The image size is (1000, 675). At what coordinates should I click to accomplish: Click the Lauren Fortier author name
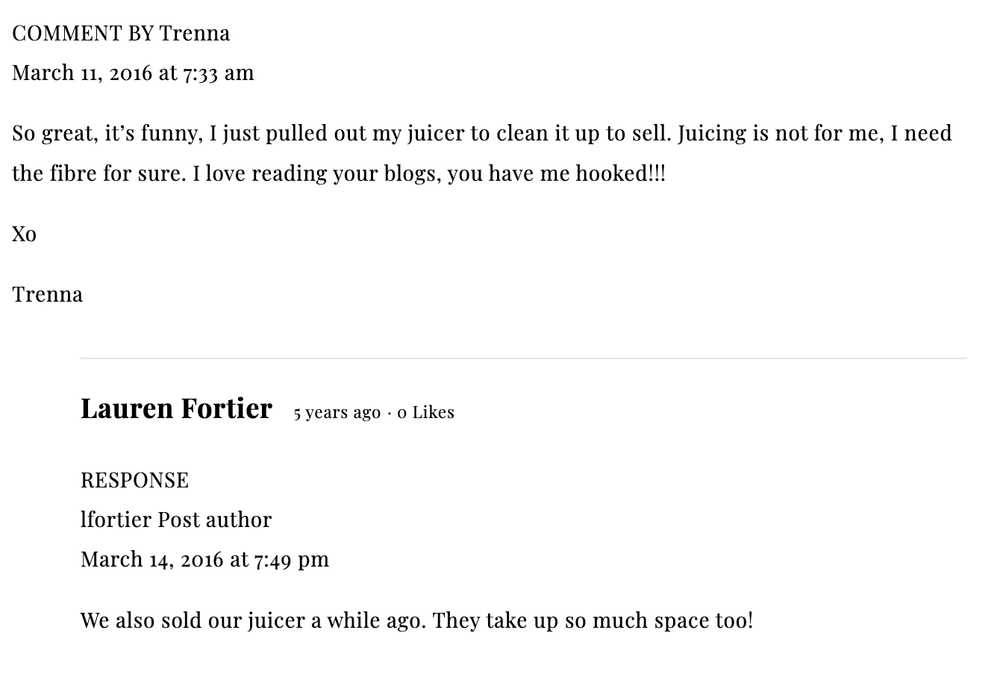(x=176, y=409)
